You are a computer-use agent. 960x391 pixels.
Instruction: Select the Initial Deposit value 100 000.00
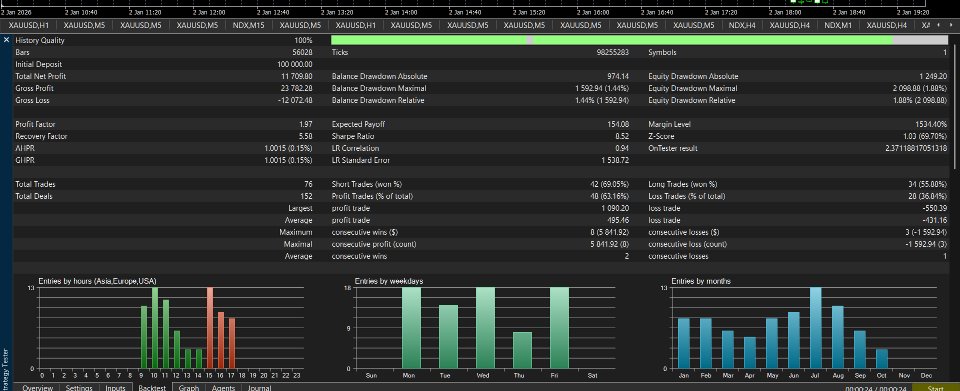[295, 64]
